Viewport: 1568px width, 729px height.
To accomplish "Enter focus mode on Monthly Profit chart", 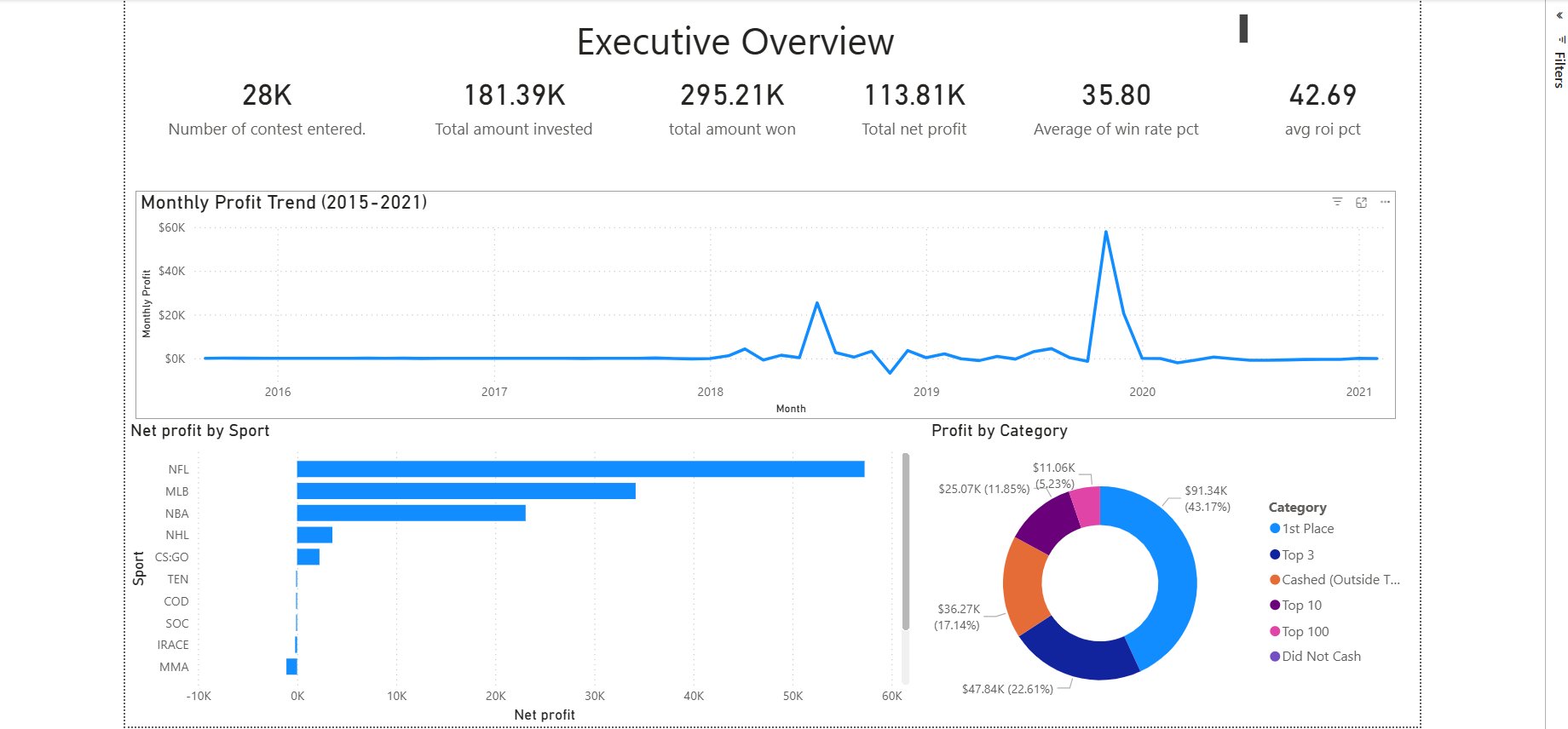I will coord(1361,202).
